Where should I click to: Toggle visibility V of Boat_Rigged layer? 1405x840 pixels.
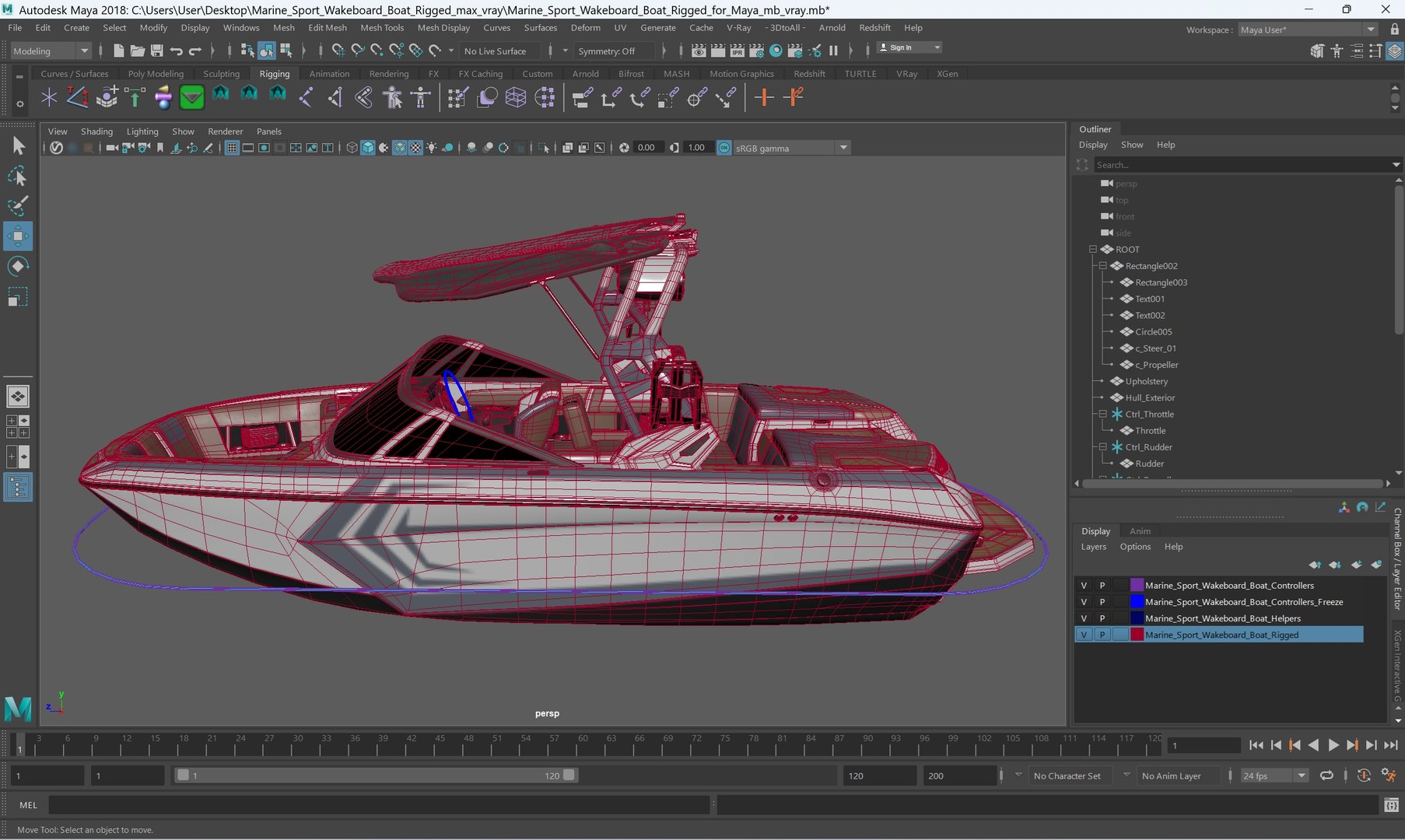coord(1084,635)
